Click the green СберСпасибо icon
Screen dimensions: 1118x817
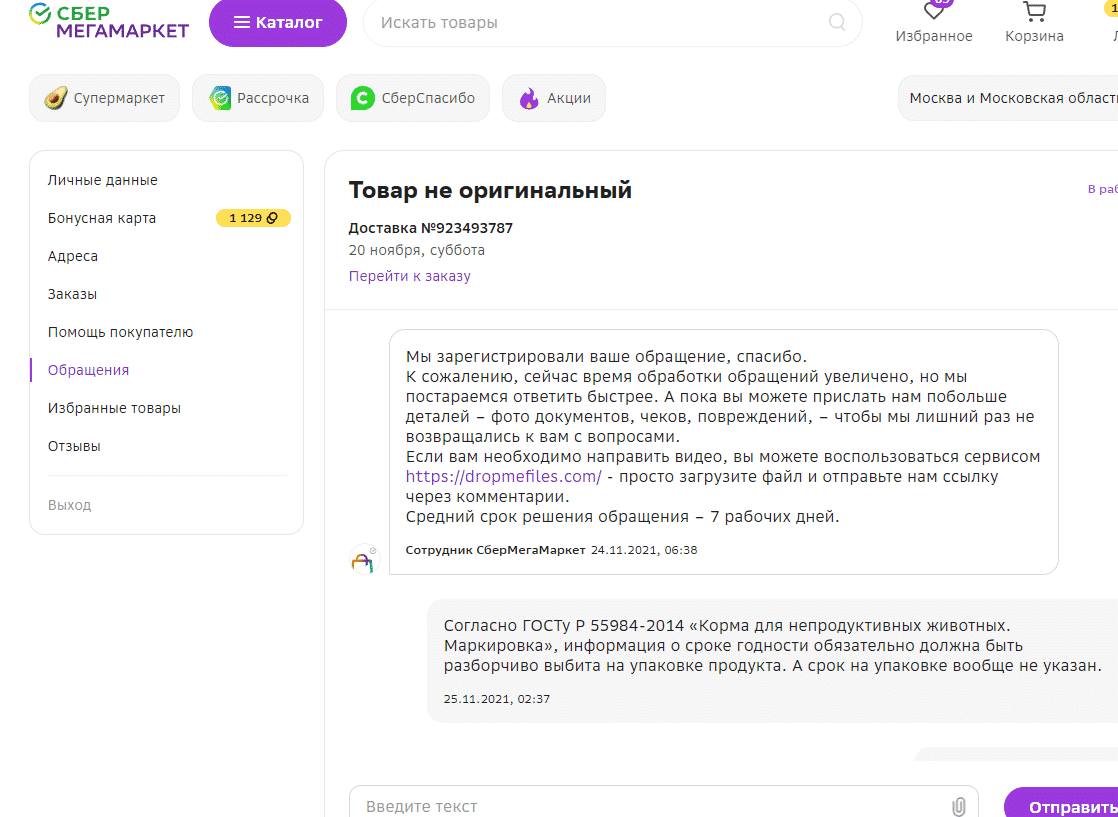pyautogui.click(x=363, y=98)
